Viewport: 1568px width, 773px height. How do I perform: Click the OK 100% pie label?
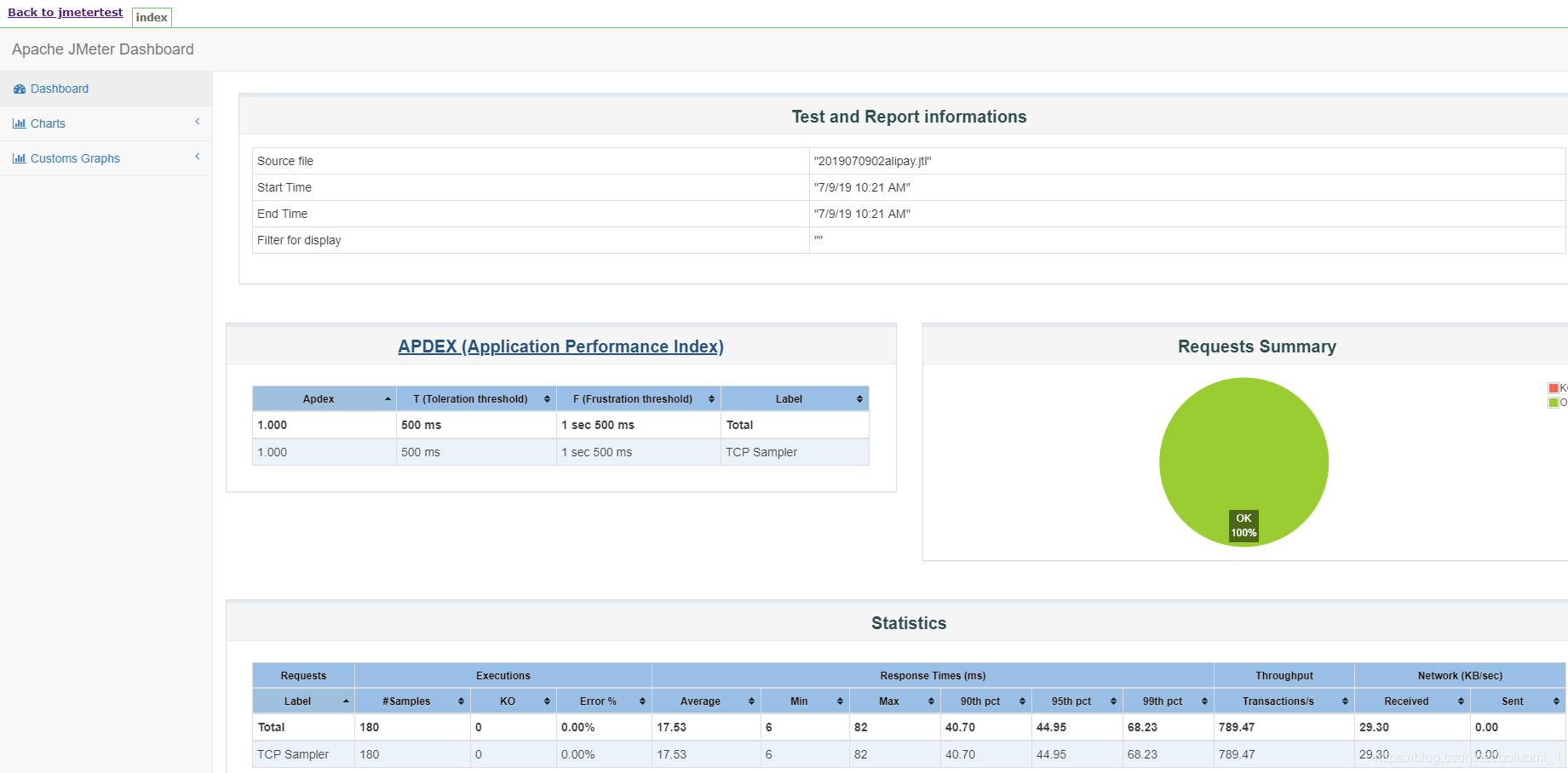pyautogui.click(x=1243, y=525)
